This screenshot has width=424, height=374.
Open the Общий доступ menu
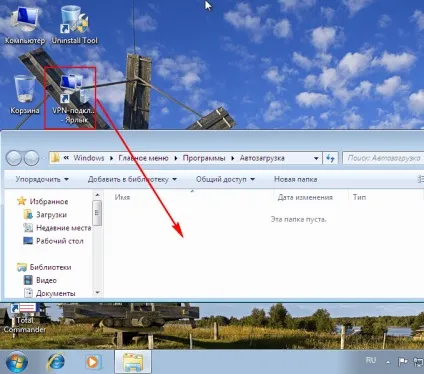pyautogui.click(x=225, y=179)
